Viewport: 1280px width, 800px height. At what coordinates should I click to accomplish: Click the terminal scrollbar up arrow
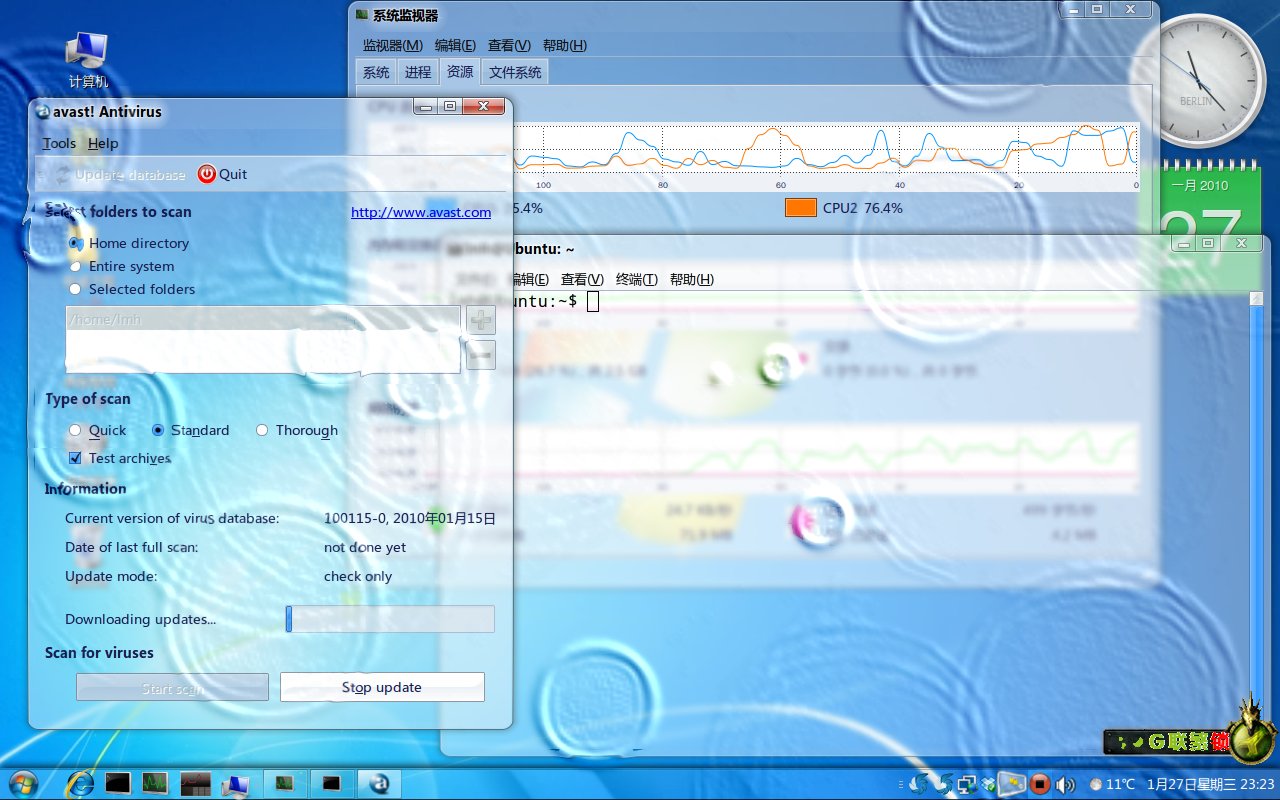point(1256,298)
